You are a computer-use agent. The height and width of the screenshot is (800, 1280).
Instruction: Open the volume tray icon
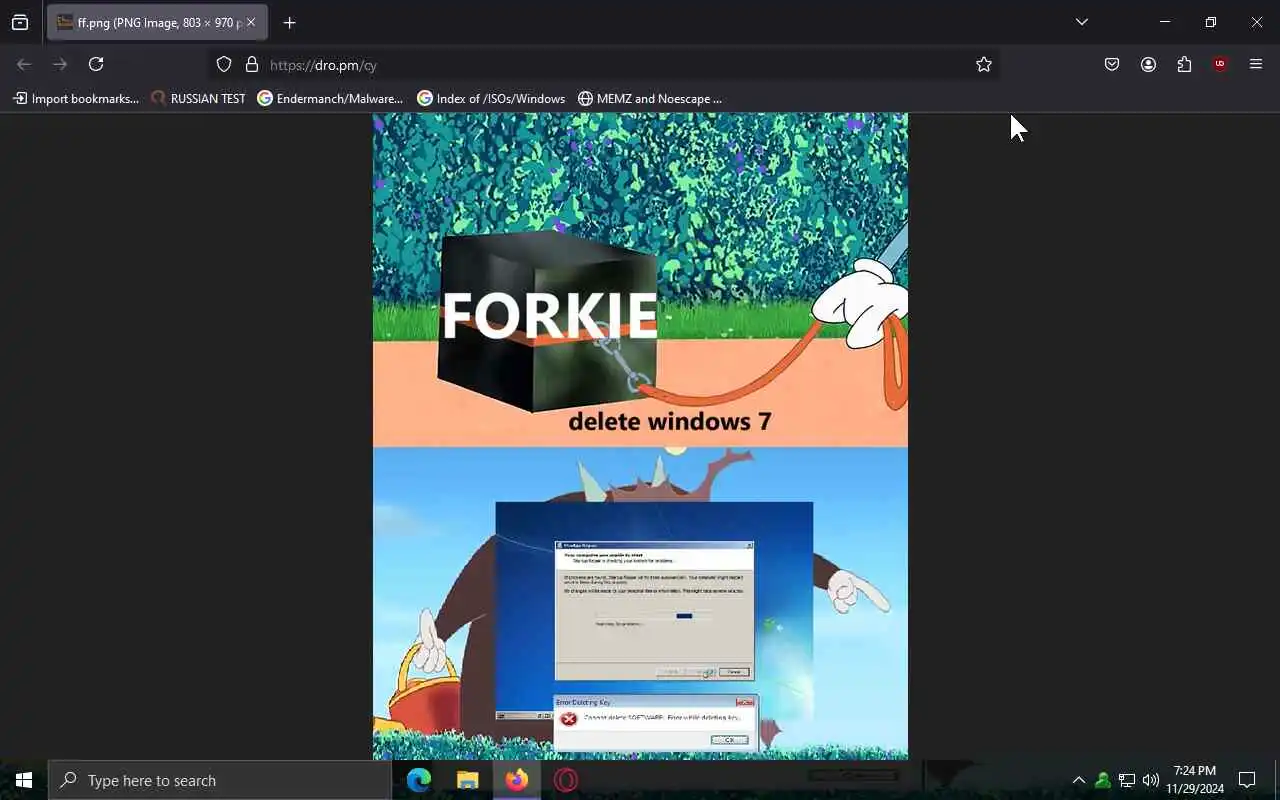pos(1151,780)
